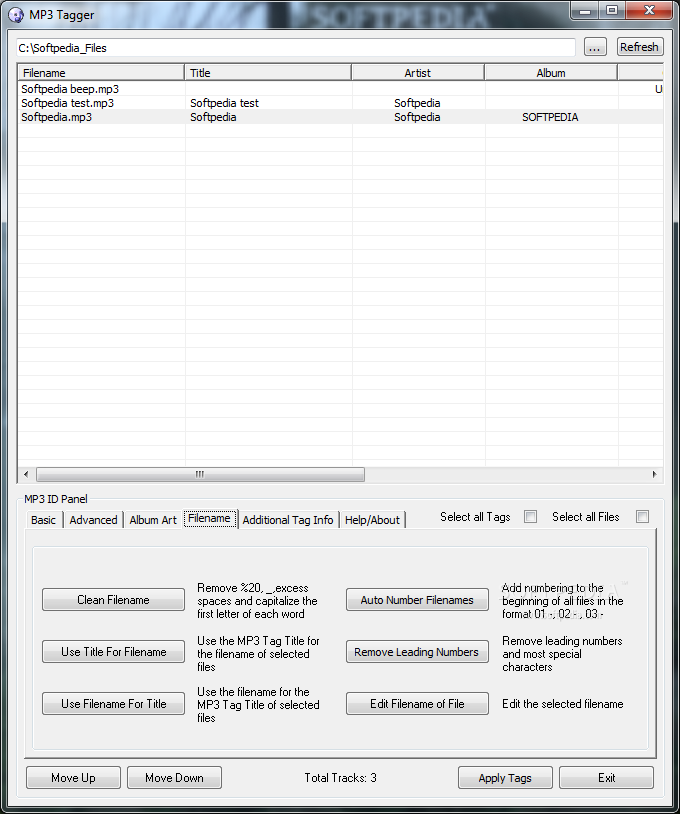The width and height of the screenshot is (680, 814).
Task: Click the Clean Filename button
Action: point(113,600)
